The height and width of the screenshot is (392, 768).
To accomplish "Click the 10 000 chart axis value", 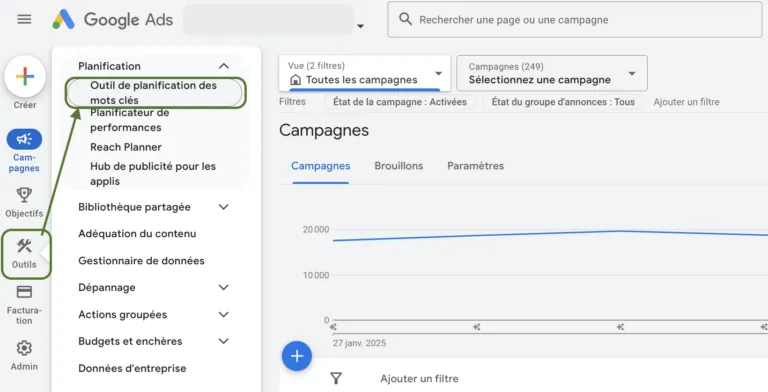I will [x=316, y=275].
